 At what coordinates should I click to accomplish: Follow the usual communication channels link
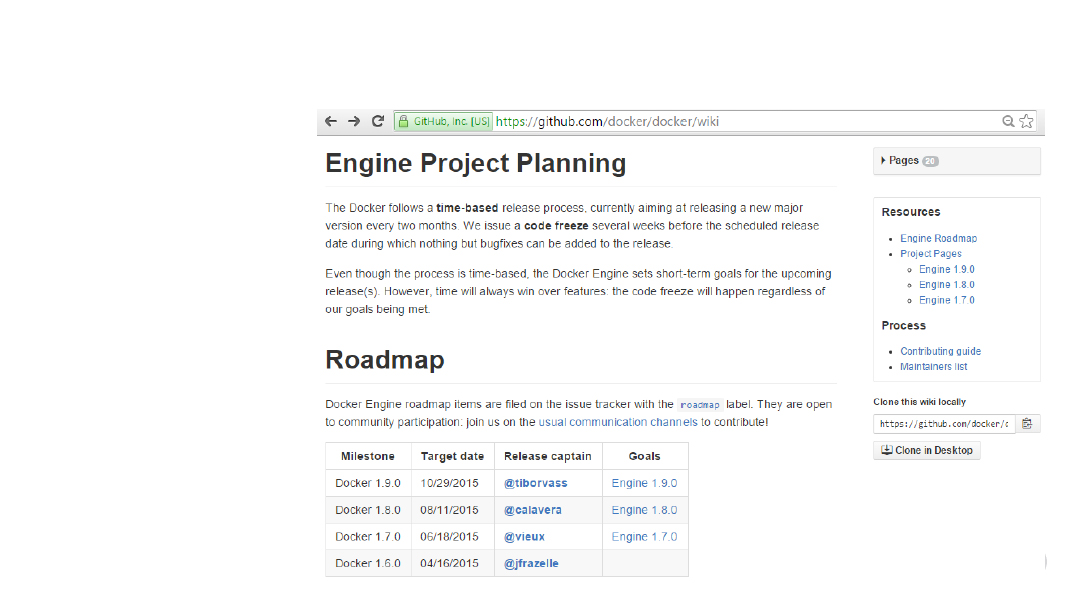[x=618, y=422]
